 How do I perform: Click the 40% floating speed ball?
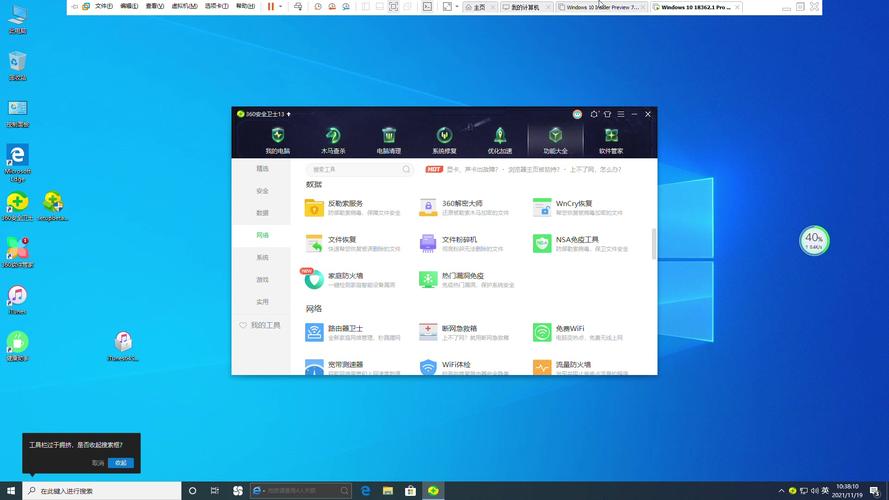pos(814,240)
